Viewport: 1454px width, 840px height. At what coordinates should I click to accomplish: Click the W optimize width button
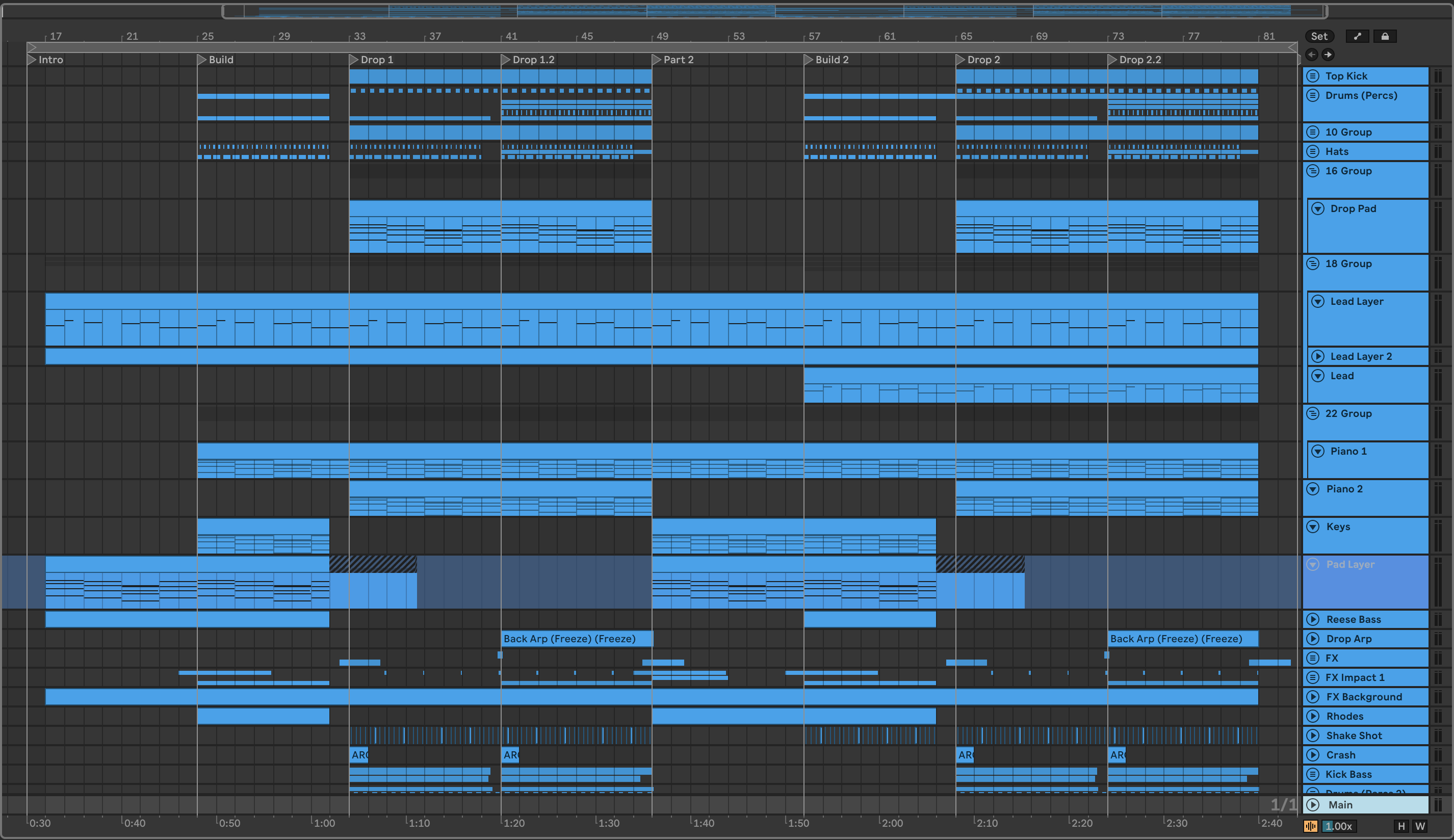[x=1420, y=826]
